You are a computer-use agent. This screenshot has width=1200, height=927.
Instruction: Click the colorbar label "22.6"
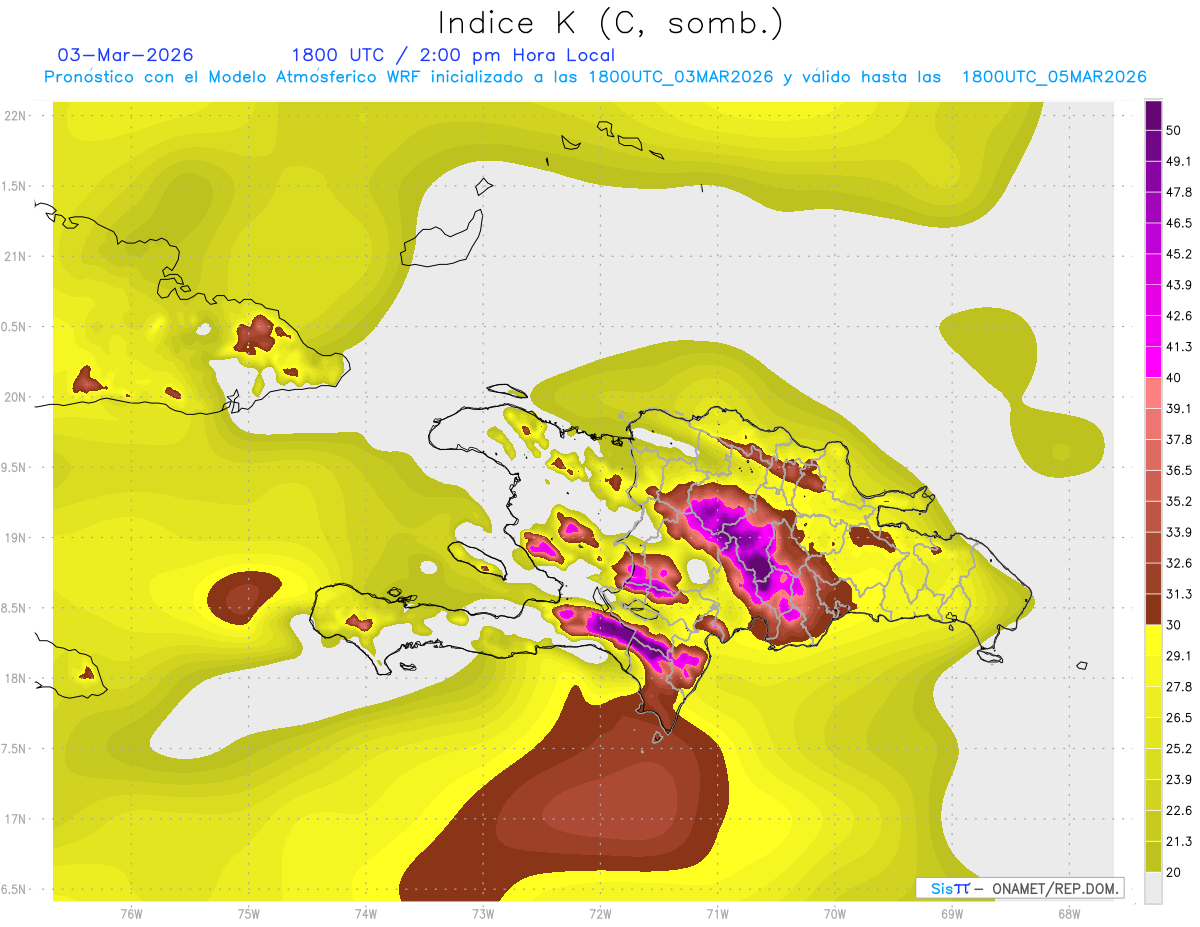pos(1178,810)
